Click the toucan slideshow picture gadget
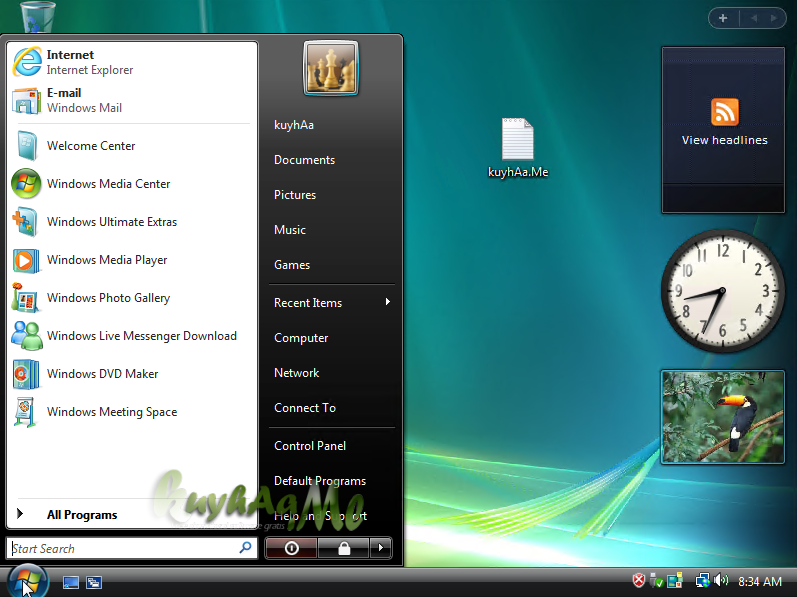Image resolution: width=797 pixels, height=597 pixels. [723, 417]
